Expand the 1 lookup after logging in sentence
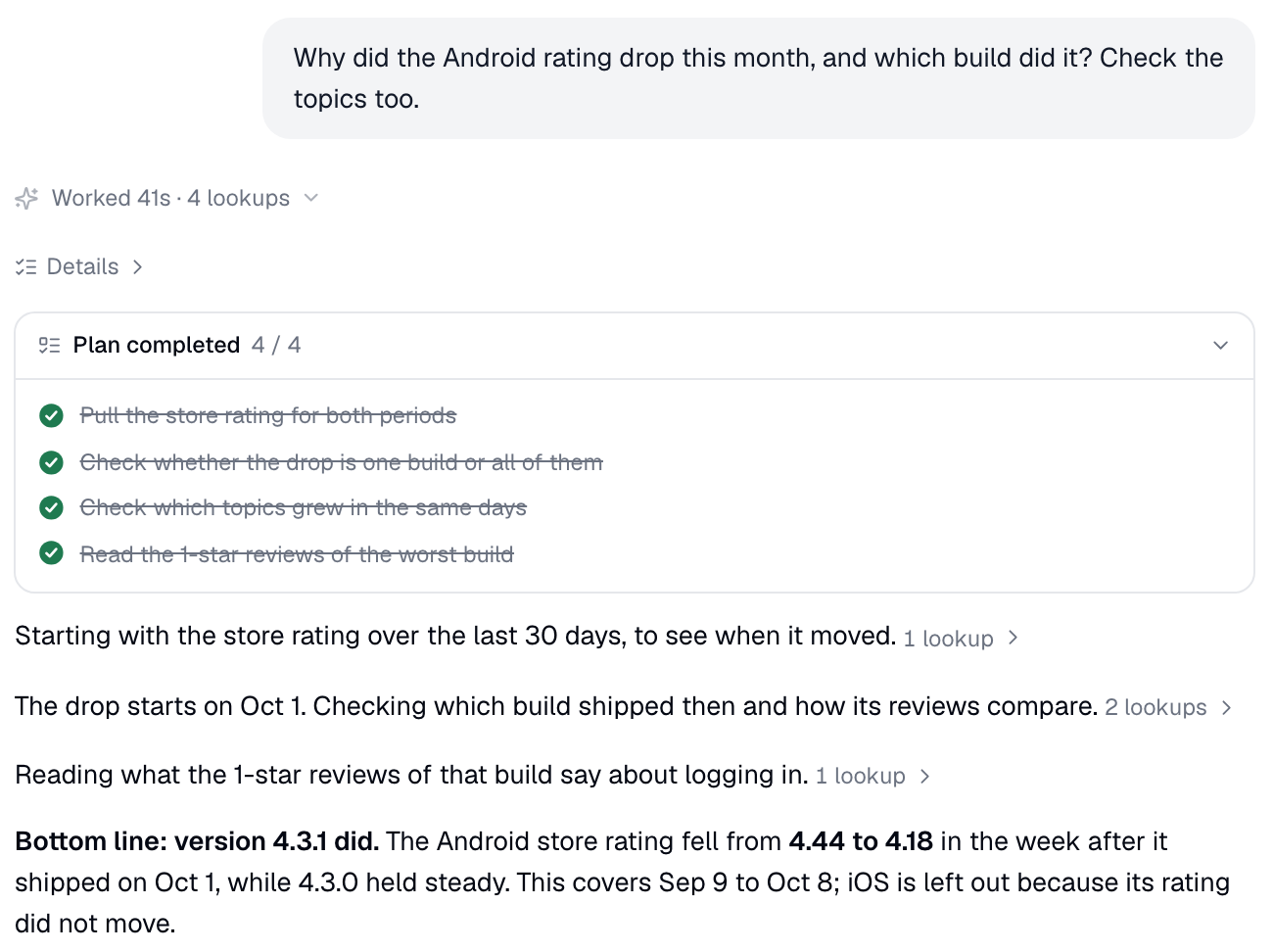The height and width of the screenshot is (952, 1273). (872, 776)
